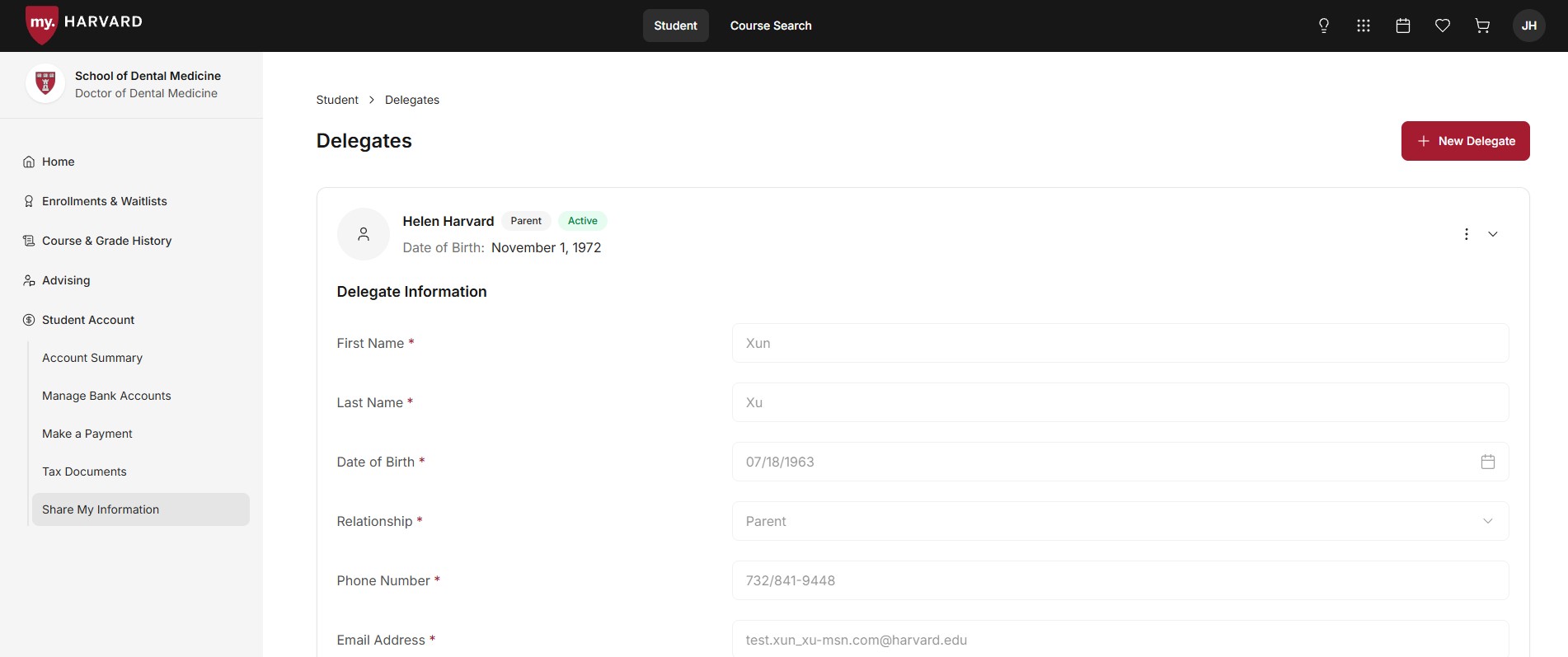Image resolution: width=1568 pixels, height=657 pixels.
Task: Open the calendar icon in top bar
Action: click(1403, 26)
